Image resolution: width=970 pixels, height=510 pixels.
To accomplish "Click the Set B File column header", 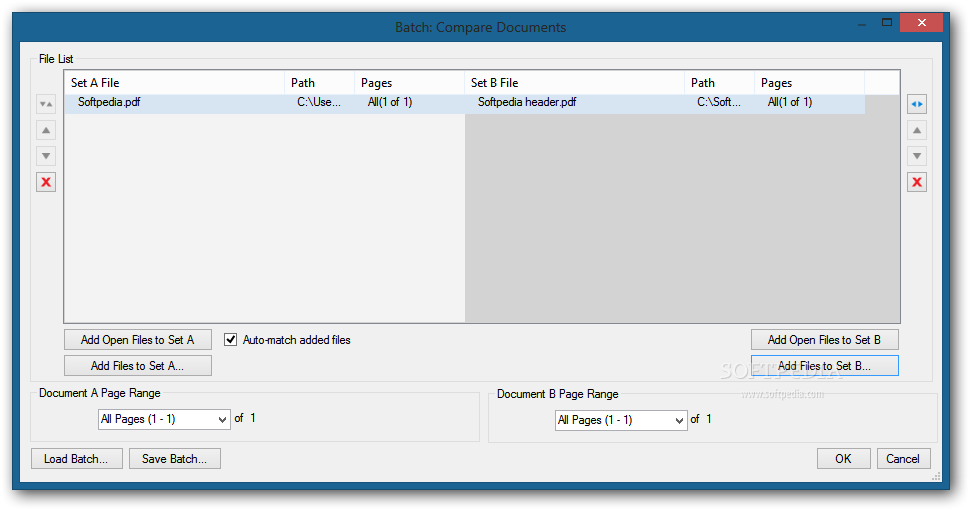I will pyautogui.click(x=574, y=83).
